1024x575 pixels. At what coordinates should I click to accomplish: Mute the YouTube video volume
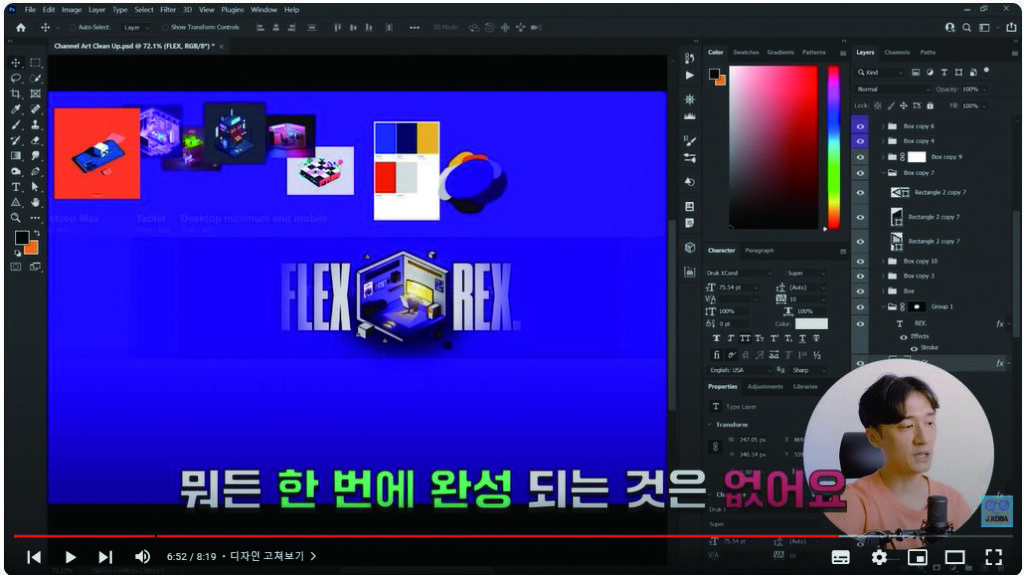(142, 557)
